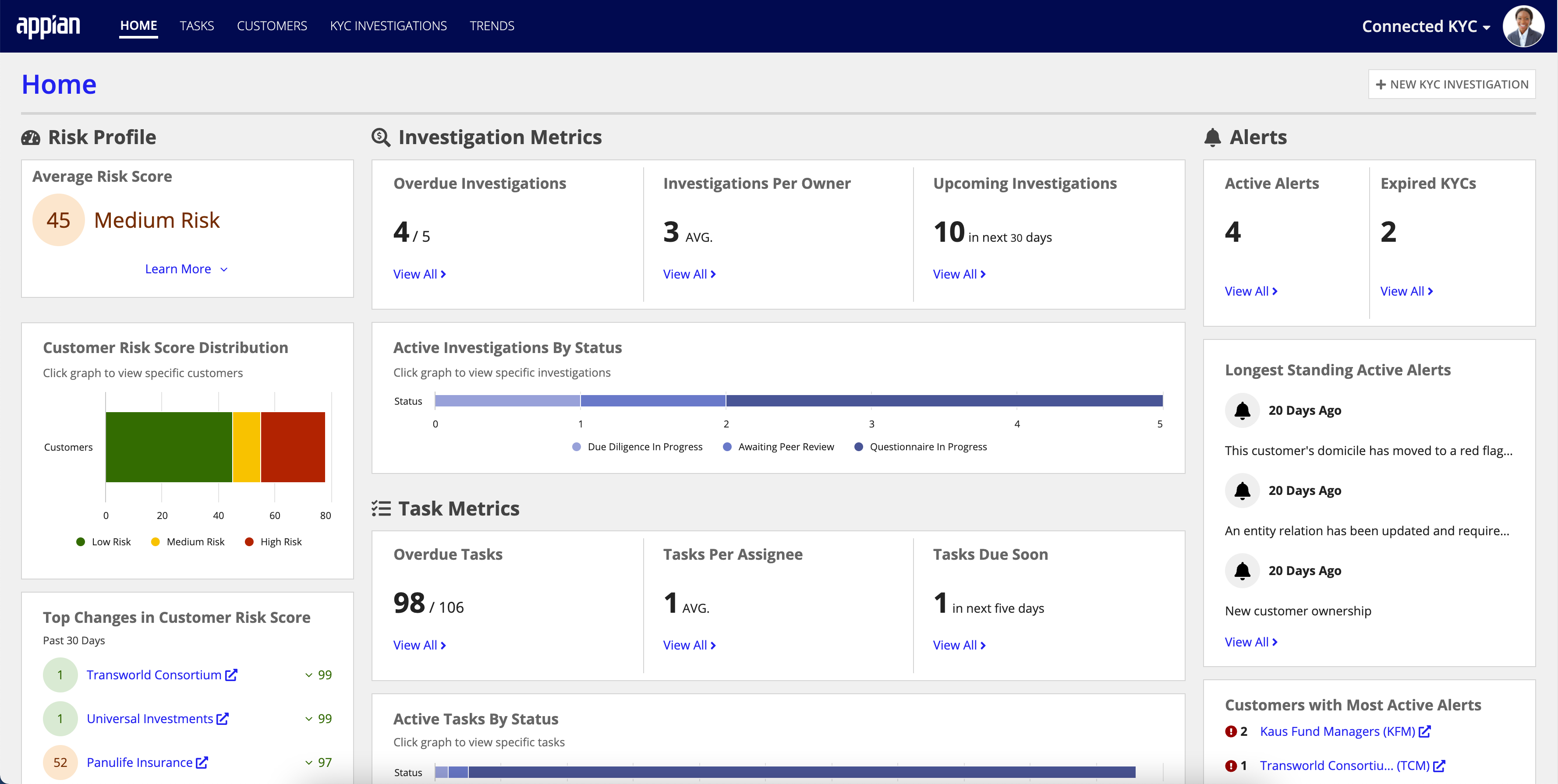This screenshot has height=784, width=1558.
Task: Toggle Low Risk legend in distribution chart
Action: pos(103,542)
